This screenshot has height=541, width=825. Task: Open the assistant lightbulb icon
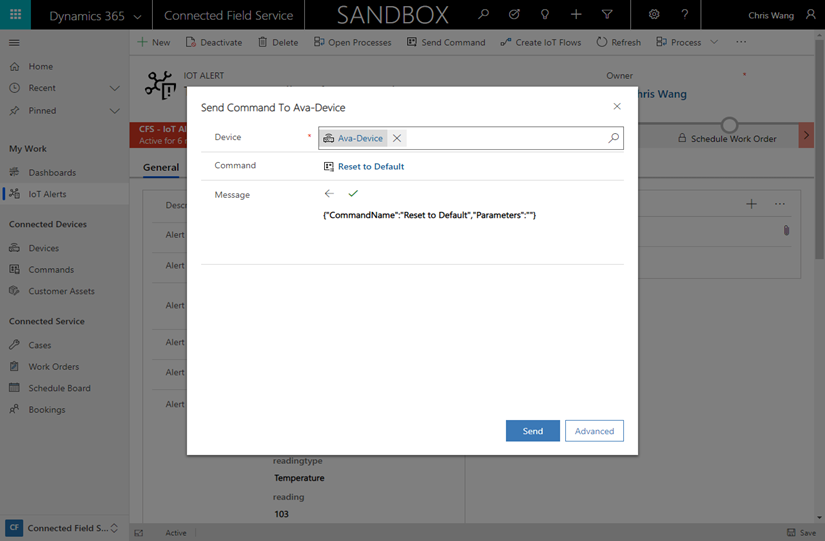tap(545, 15)
